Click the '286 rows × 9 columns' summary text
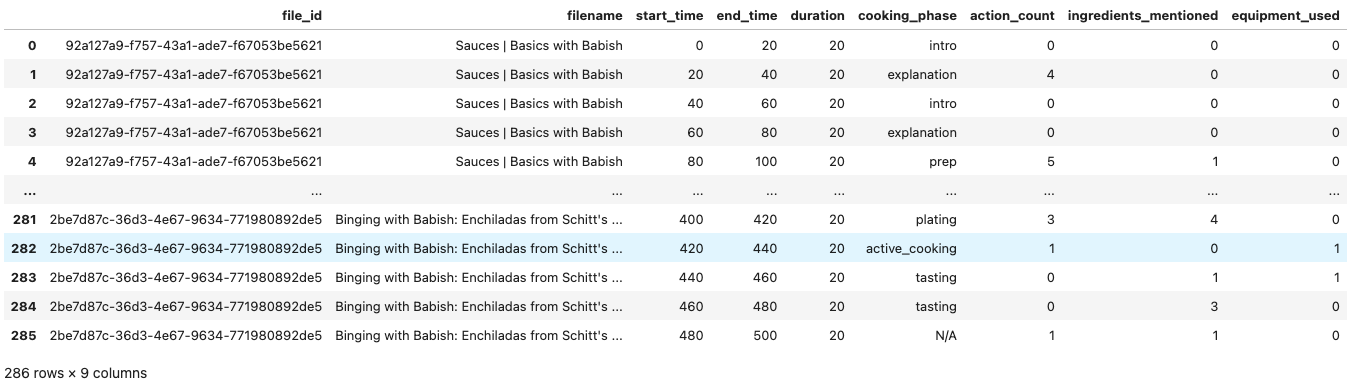This screenshot has width=1353, height=392. [76, 373]
